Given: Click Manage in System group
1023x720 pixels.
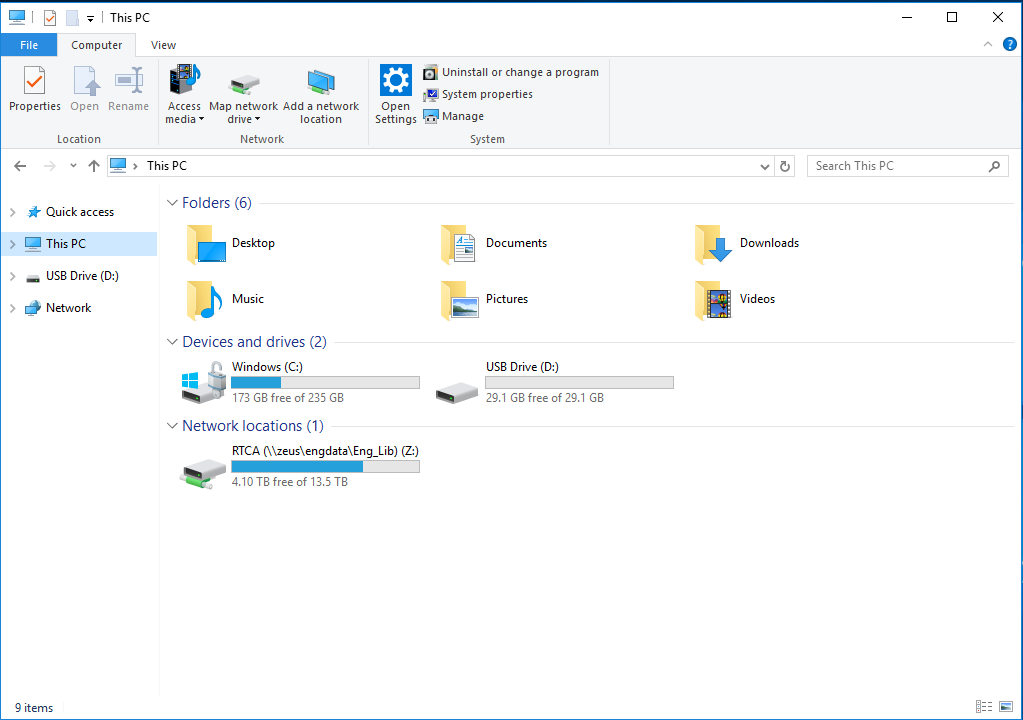Looking at the screenshot, I should tap(454, 116).
